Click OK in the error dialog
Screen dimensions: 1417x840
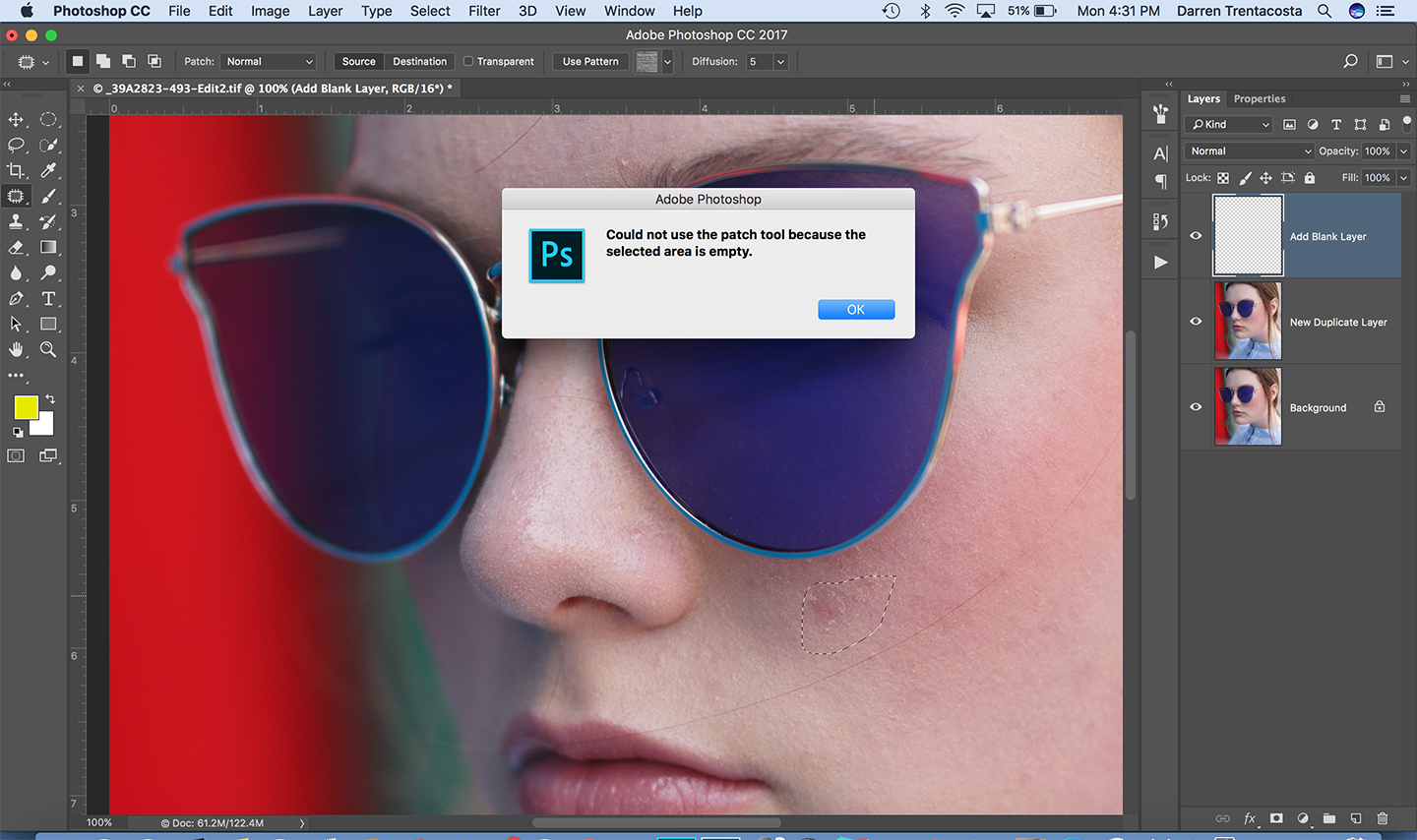point(856,310)
